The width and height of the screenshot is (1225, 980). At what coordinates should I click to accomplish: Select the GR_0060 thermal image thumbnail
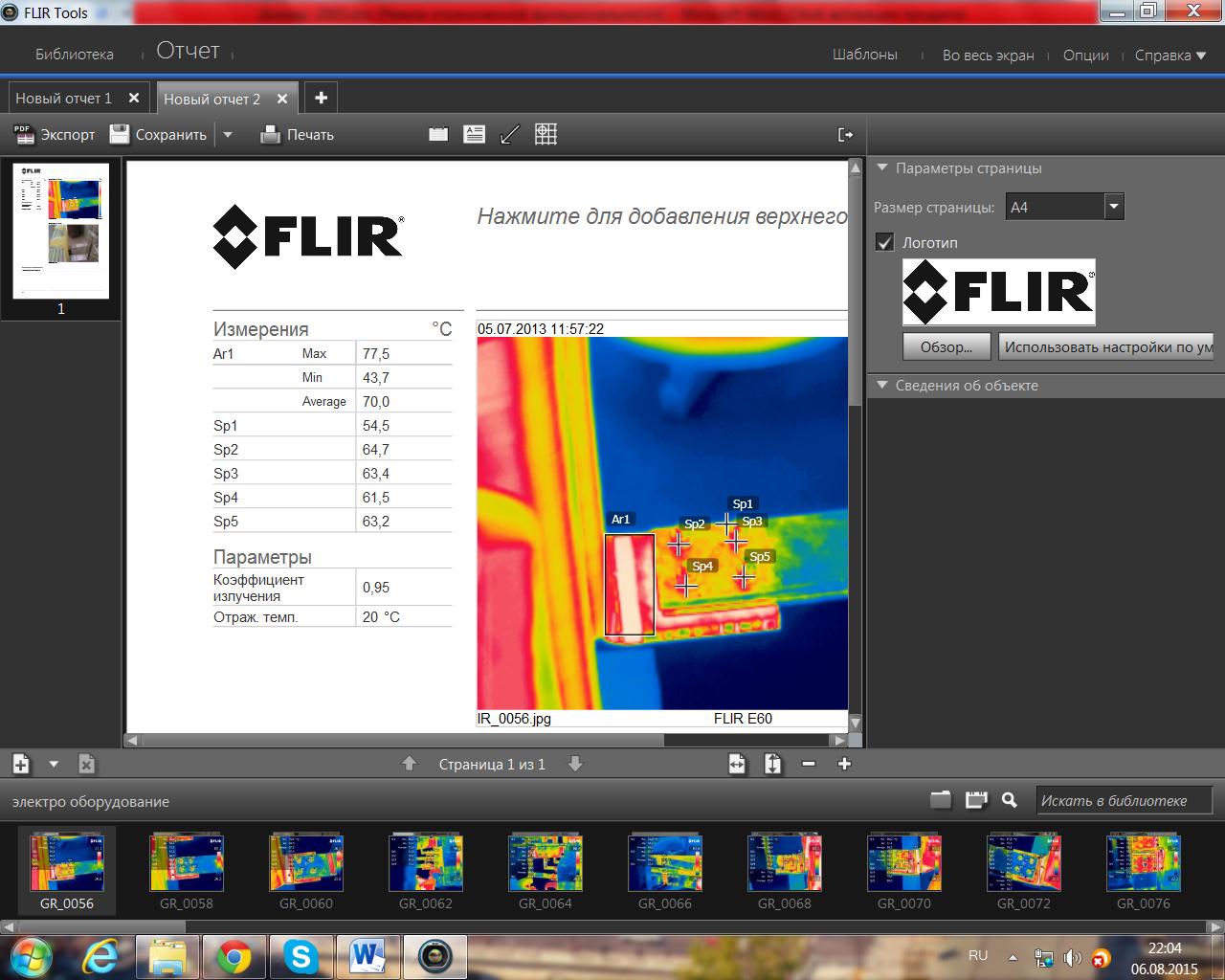coord(306,863)
